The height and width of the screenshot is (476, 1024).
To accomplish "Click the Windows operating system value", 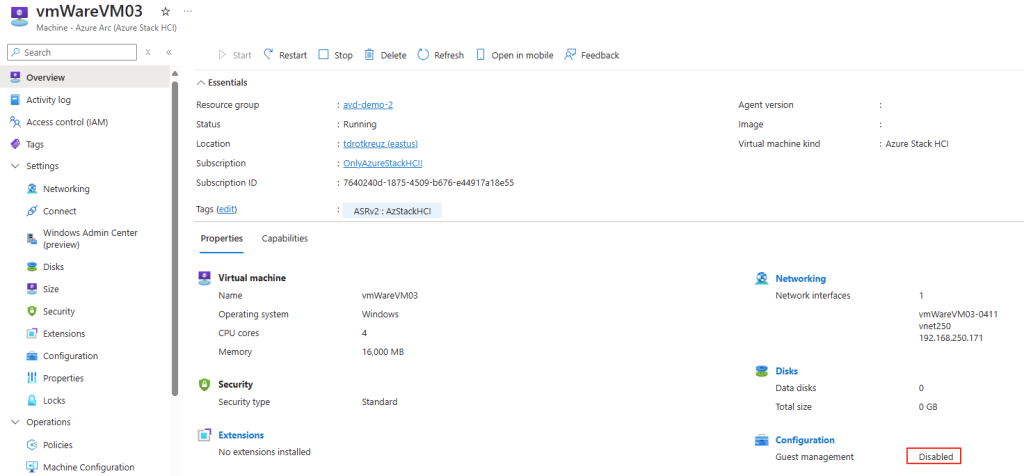I will [x=380, y=314].
